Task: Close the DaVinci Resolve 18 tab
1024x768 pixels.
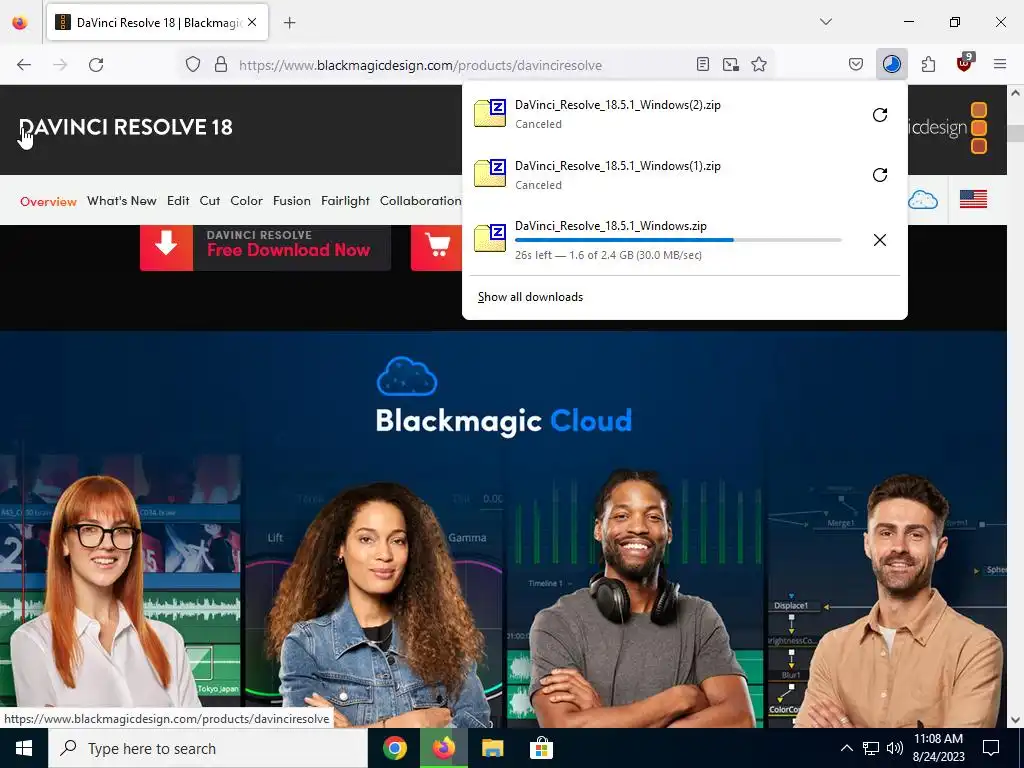Action: click(x=252, y=22)
